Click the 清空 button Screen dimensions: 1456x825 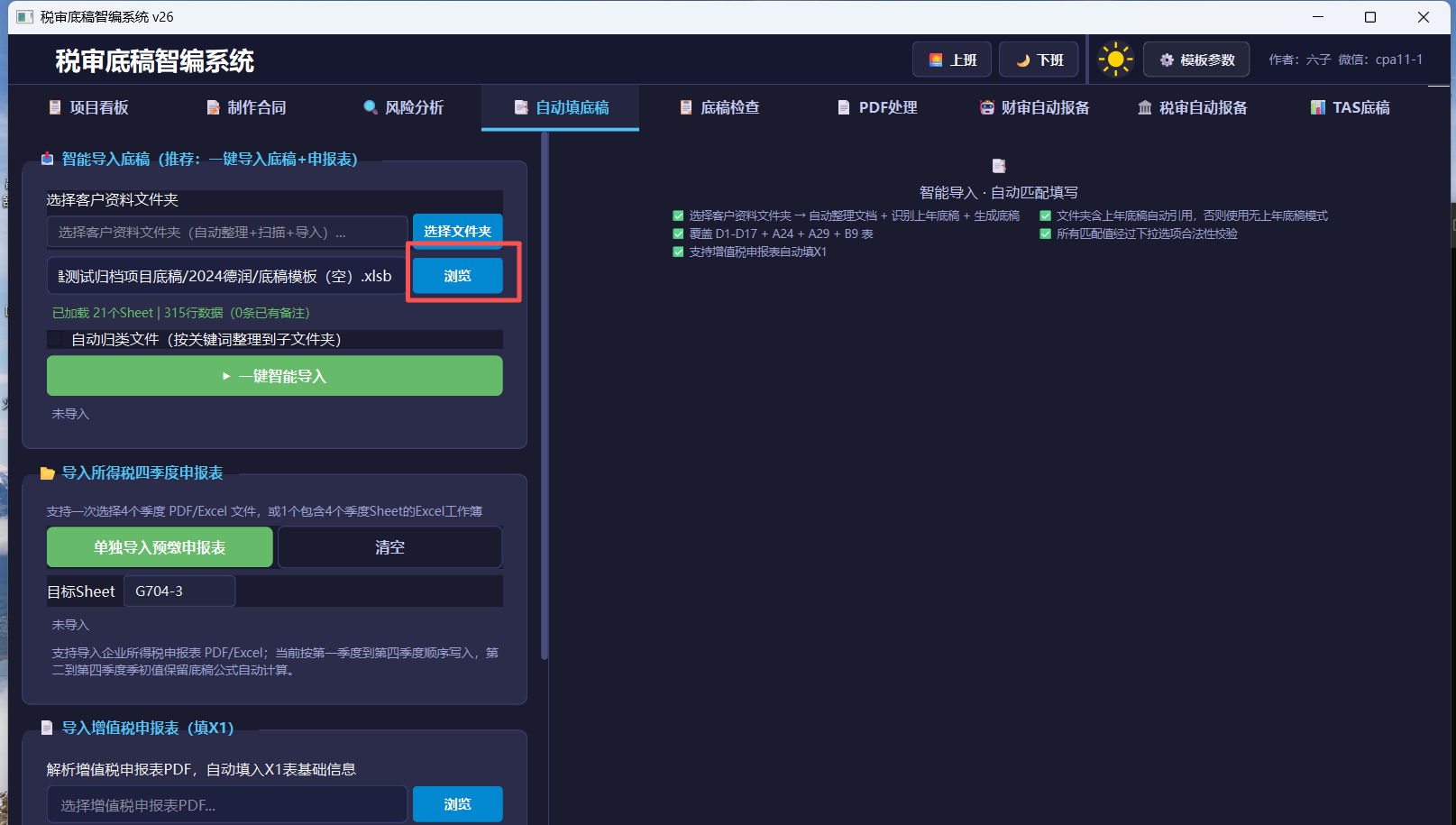[x=389, y=547]
